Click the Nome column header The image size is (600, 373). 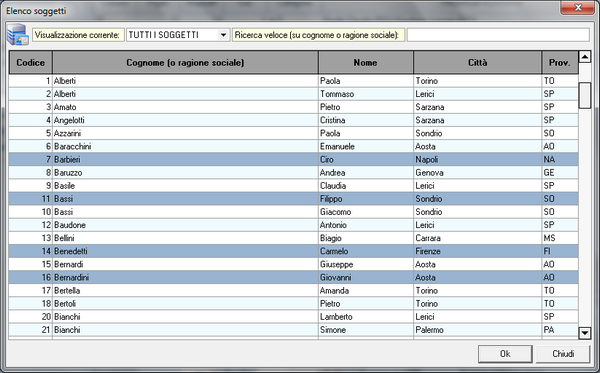click(365, 62)
